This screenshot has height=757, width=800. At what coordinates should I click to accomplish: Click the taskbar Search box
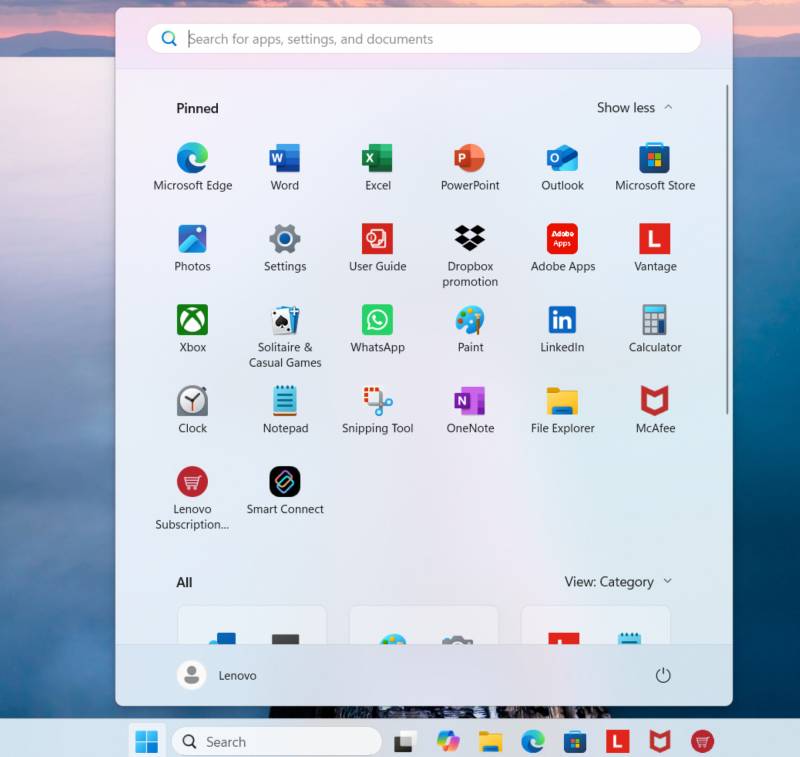click(x=277, y=741)
